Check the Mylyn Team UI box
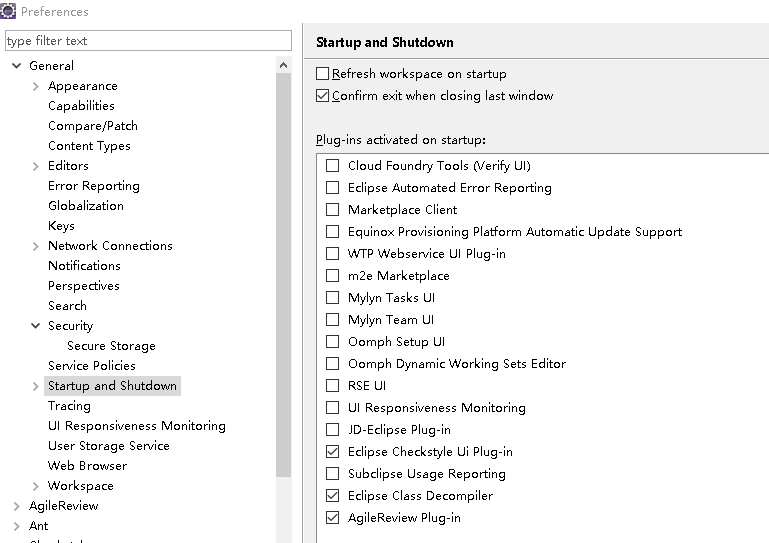This screenshot has height=543, width=769. (333, 320)
